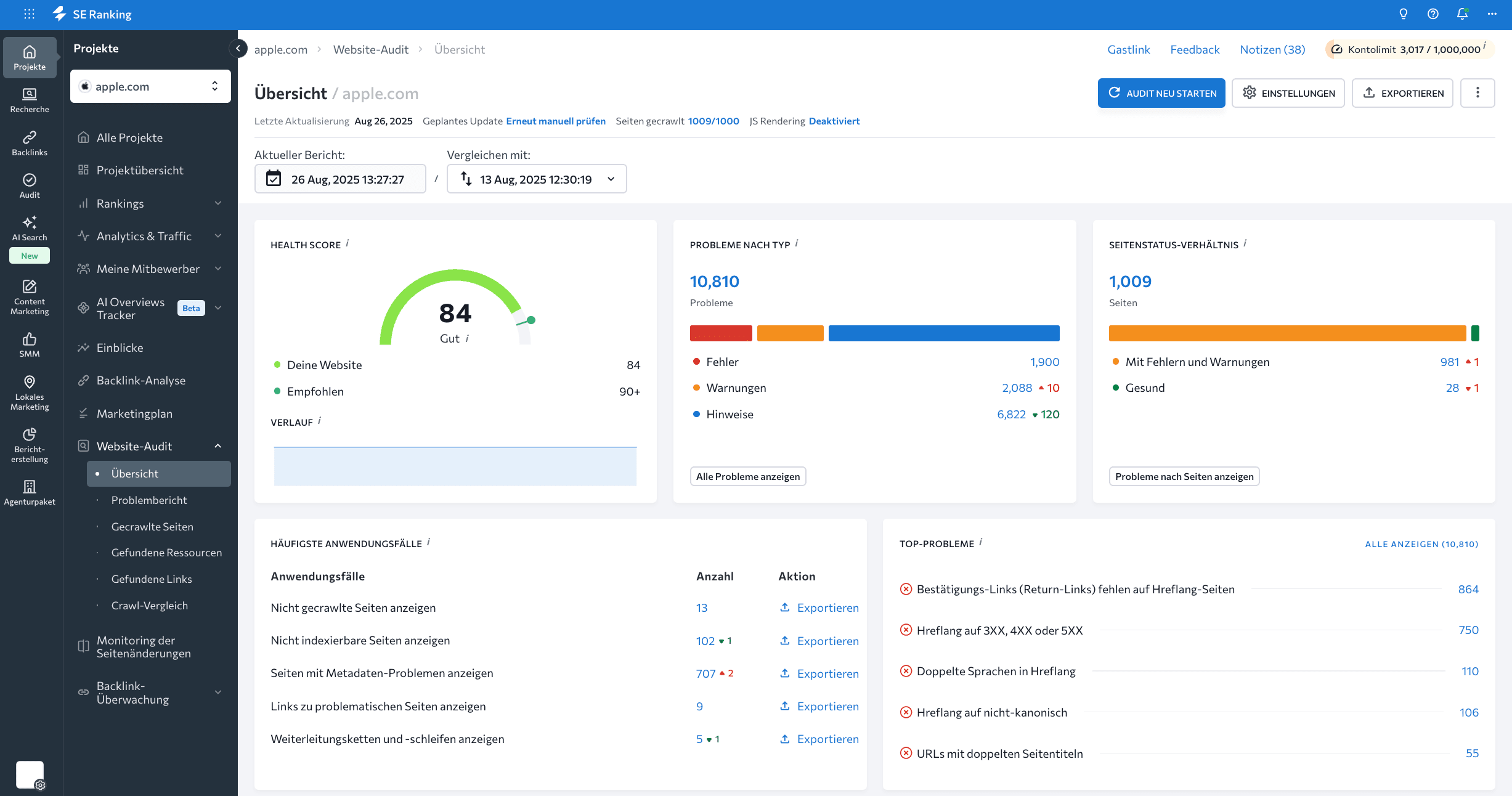Viewport: 1512px width, 796px height.
Task: Open Berichterstellung in the left rail
Action: pos(30,445)
